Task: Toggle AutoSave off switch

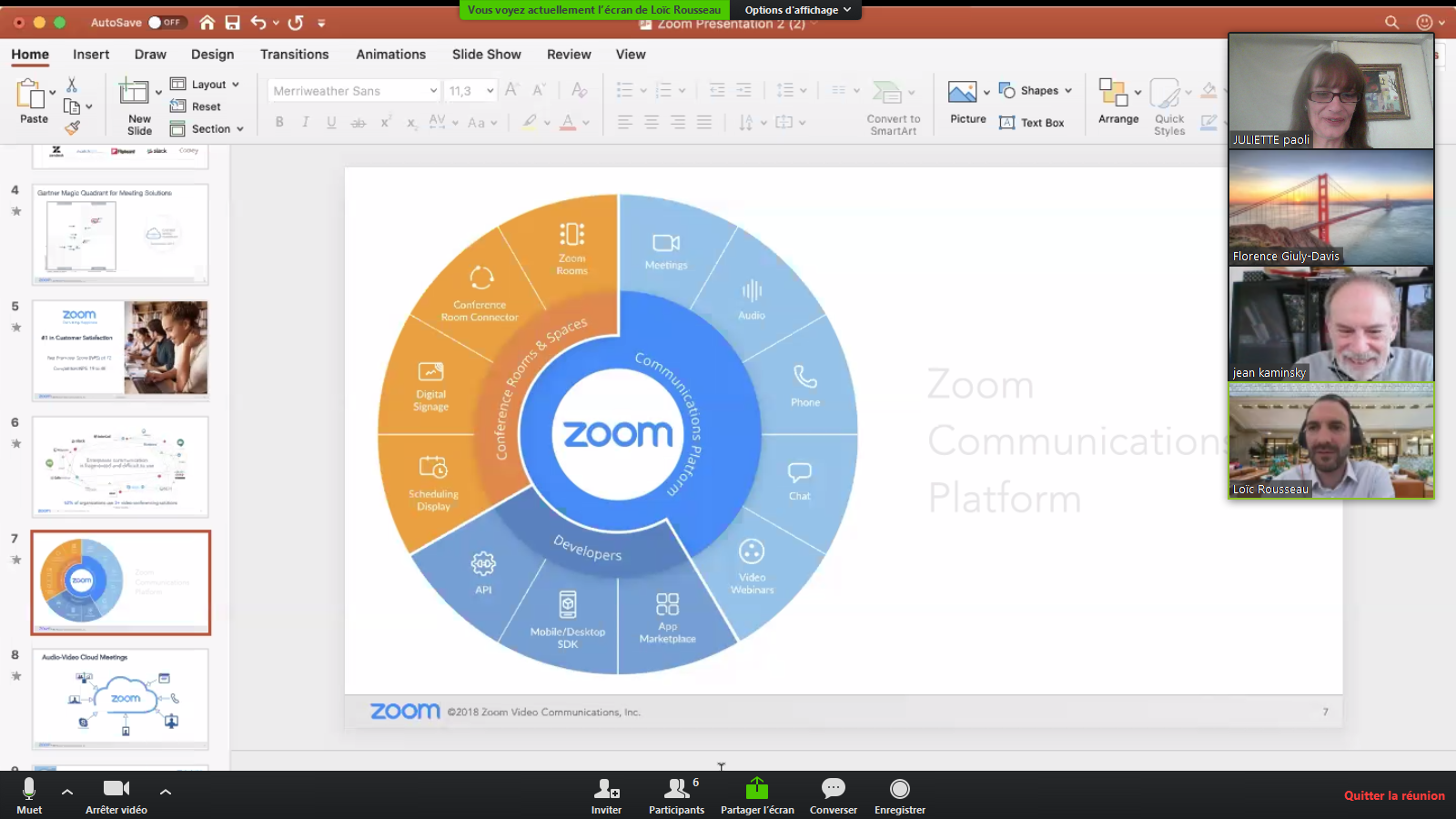Action: [167, 23]
